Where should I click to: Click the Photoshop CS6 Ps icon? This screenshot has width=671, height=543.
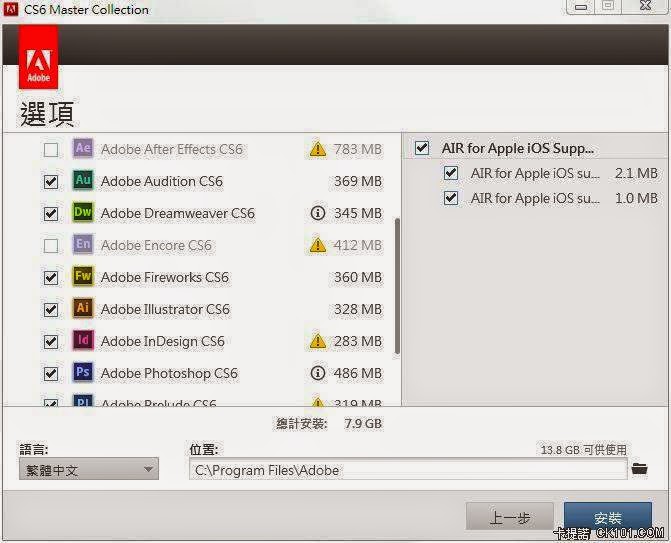coord(83,372)
